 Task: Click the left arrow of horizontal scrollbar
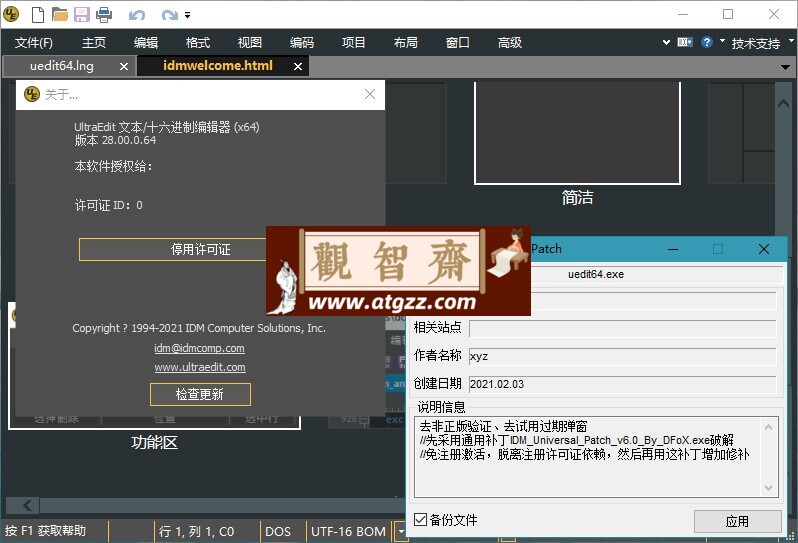pos(27,505)
